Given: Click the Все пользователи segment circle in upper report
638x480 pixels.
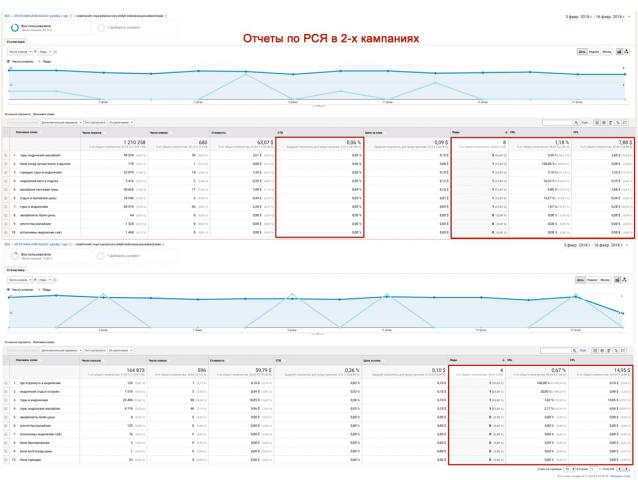Looking at the screenshot, I should tap(15, 28).
